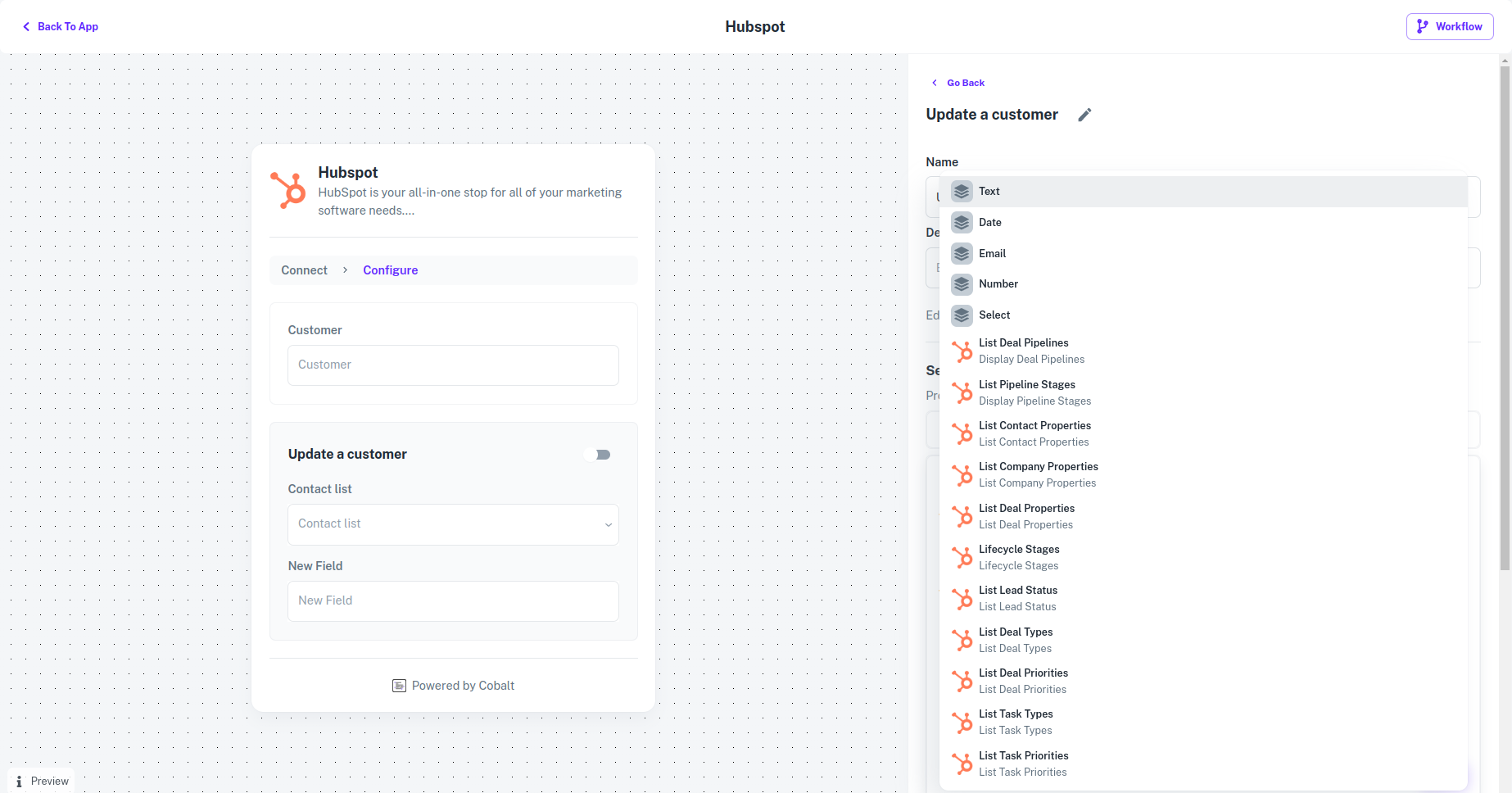Click the stack icon next to Text option

pos(961,191)
